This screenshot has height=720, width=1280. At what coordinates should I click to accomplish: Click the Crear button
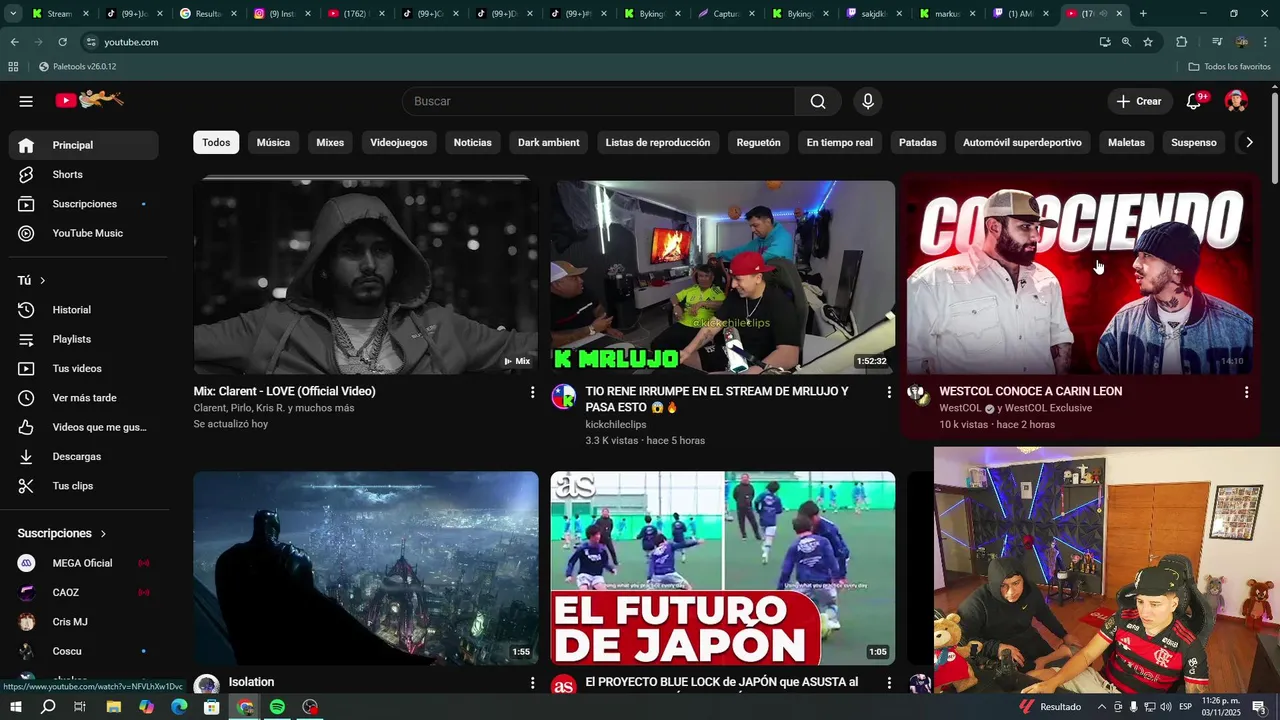(1140, 101)
